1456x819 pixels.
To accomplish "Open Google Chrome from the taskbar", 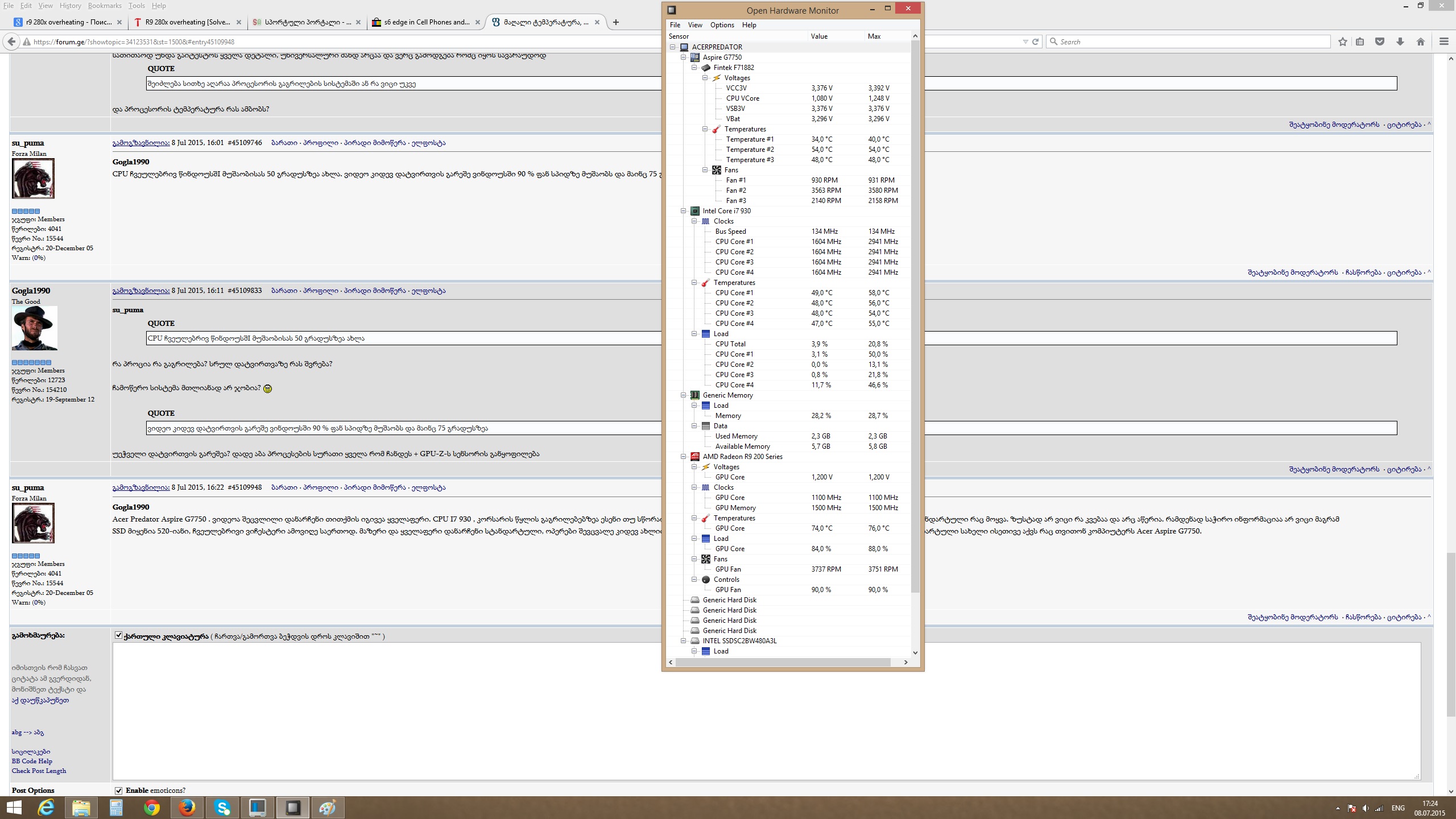I will [x=151, y=808].
